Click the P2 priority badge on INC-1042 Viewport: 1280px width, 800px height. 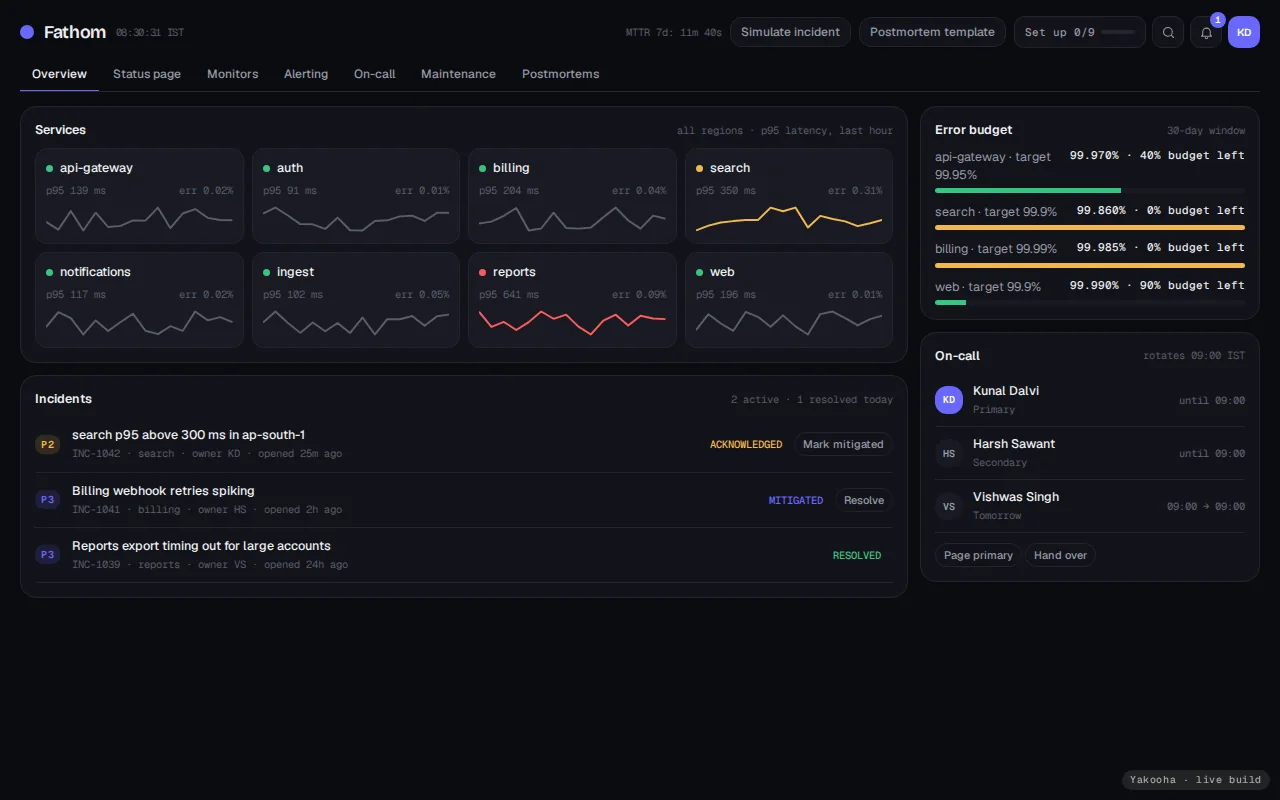(47, 444)
